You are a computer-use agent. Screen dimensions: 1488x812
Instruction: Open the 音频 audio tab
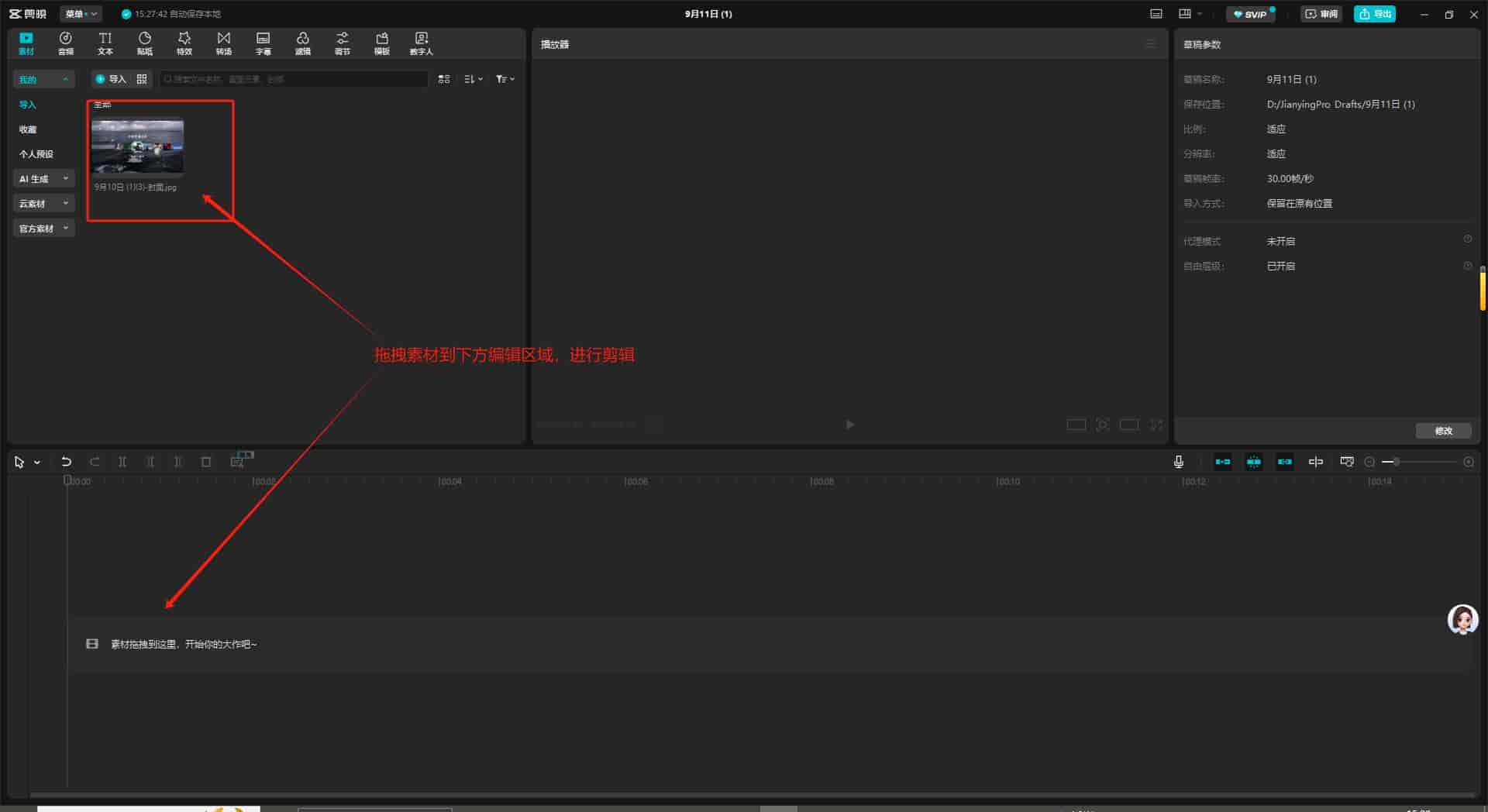(66, 43)
